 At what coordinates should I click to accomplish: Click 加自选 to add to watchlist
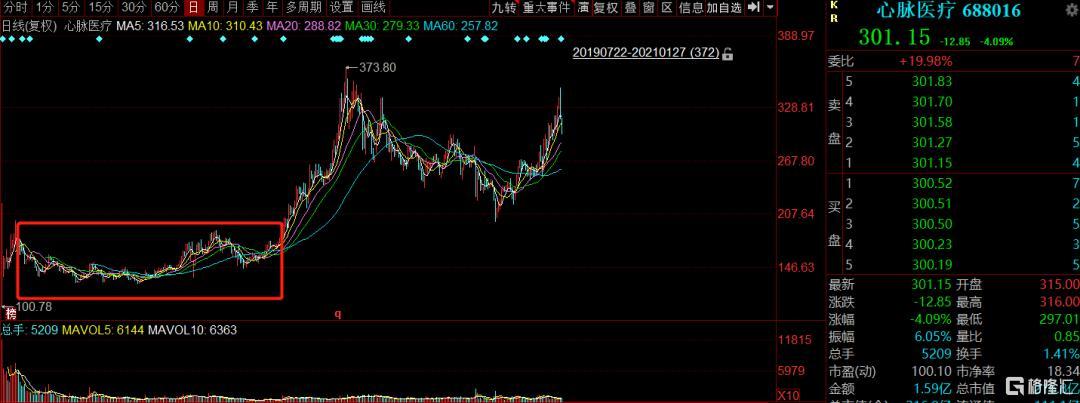724,8
